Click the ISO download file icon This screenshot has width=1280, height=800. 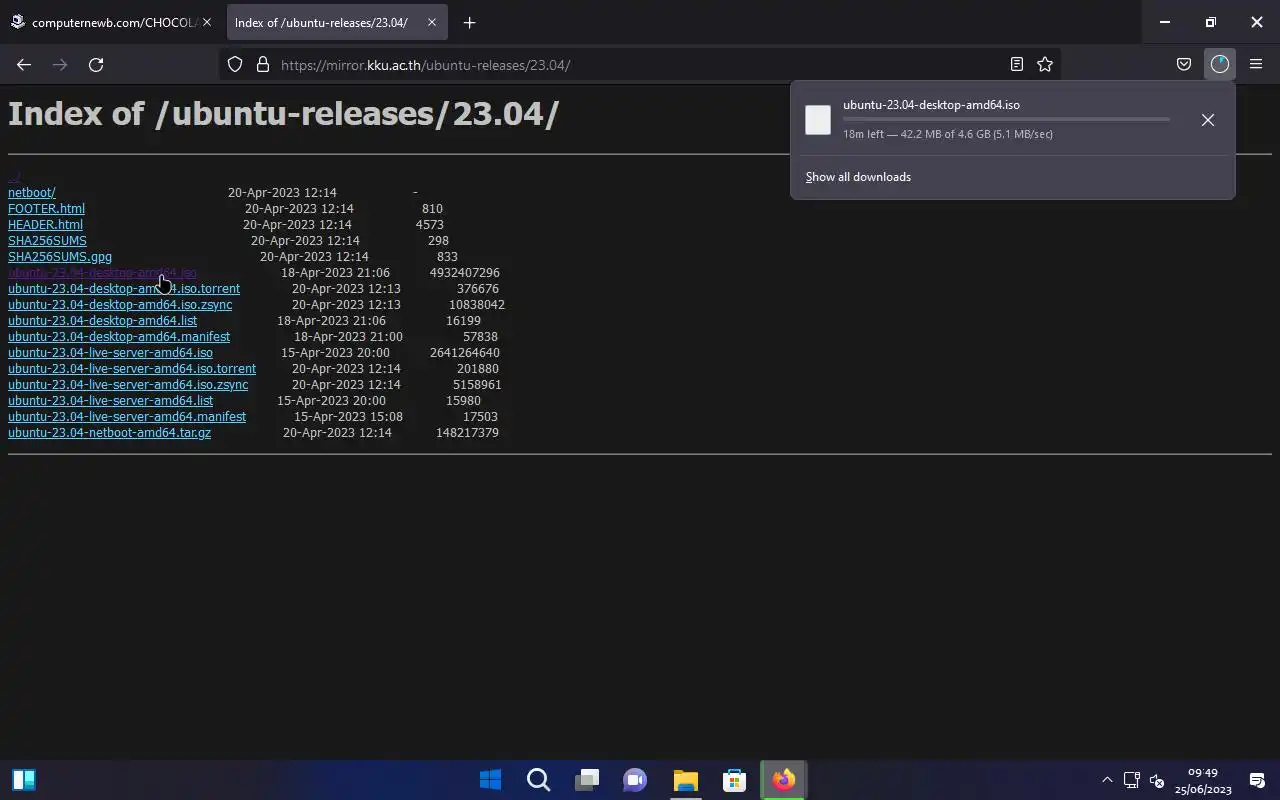(818, 120)
